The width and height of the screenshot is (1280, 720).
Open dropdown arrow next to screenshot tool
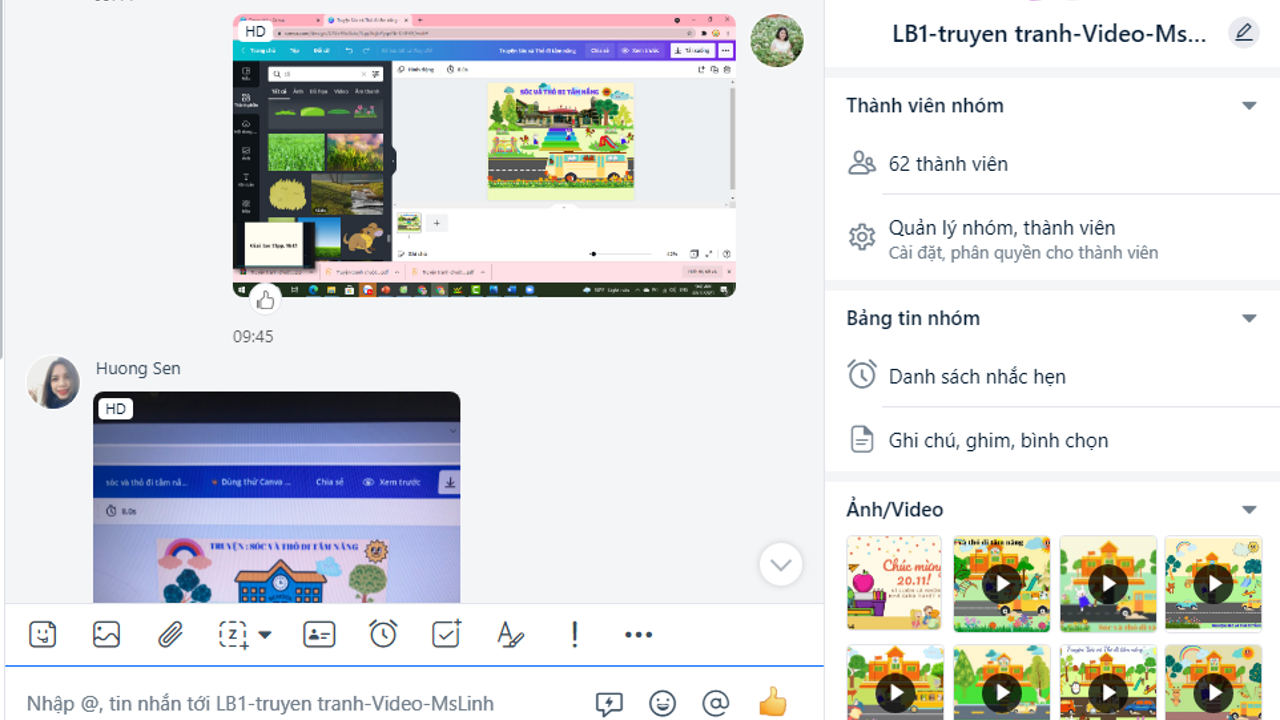coord(265,635)
